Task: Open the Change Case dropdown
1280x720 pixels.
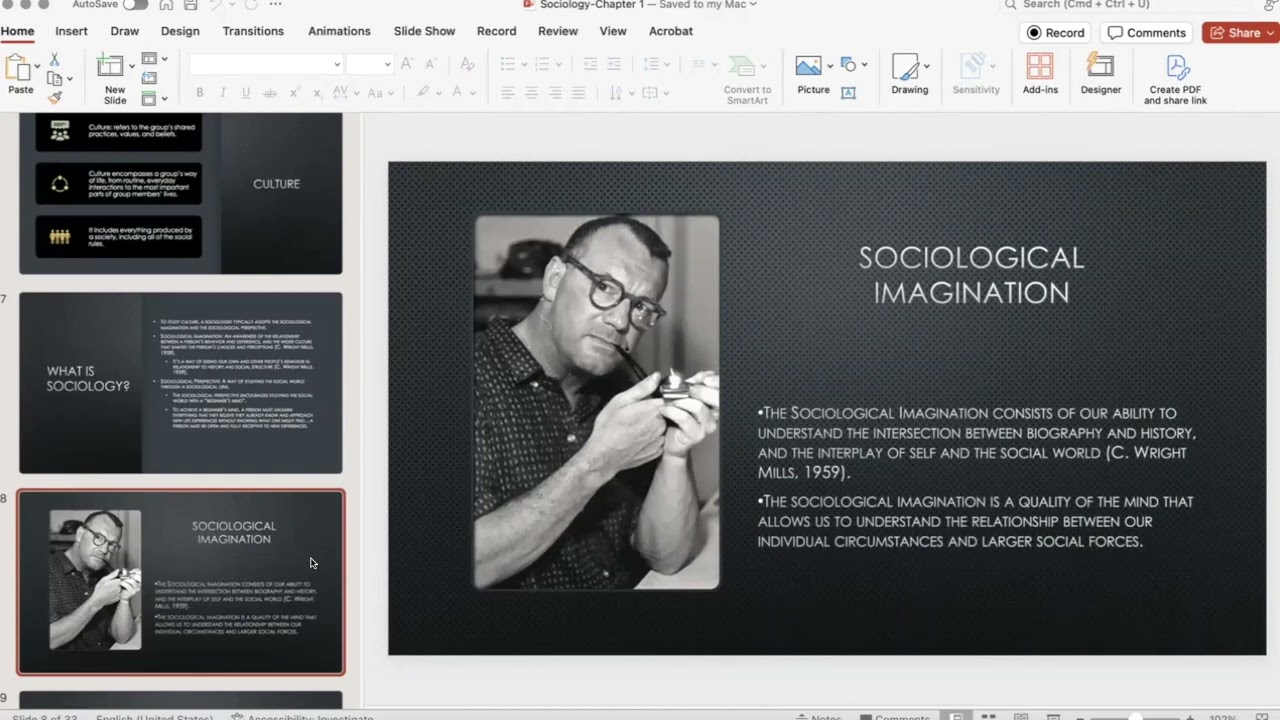Action: tap(379, 93)
